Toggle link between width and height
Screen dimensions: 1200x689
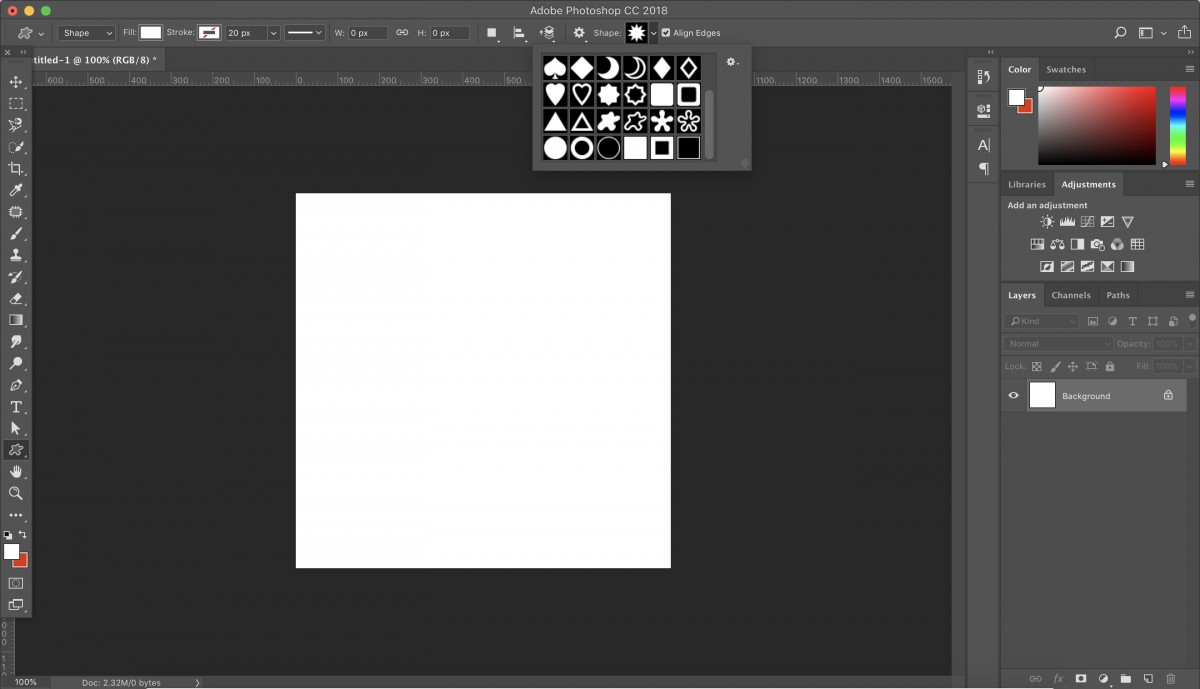click(402, 33)
